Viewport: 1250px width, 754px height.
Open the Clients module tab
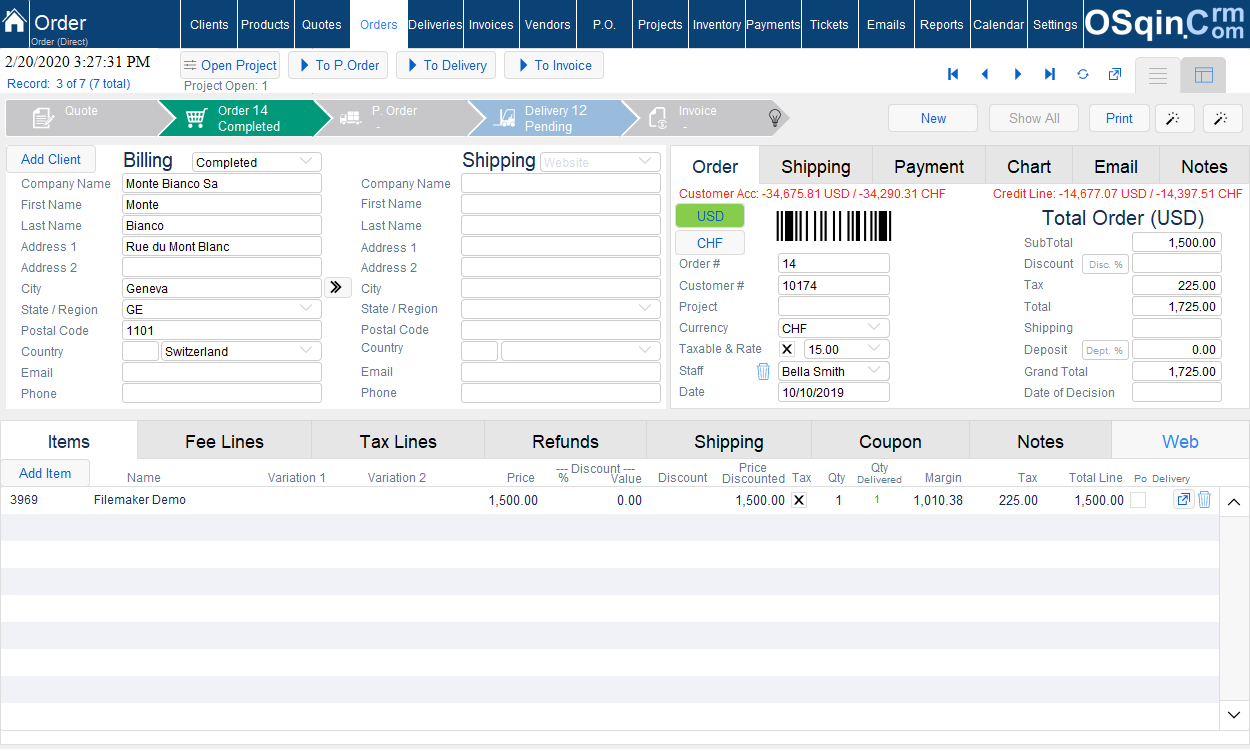209,24
